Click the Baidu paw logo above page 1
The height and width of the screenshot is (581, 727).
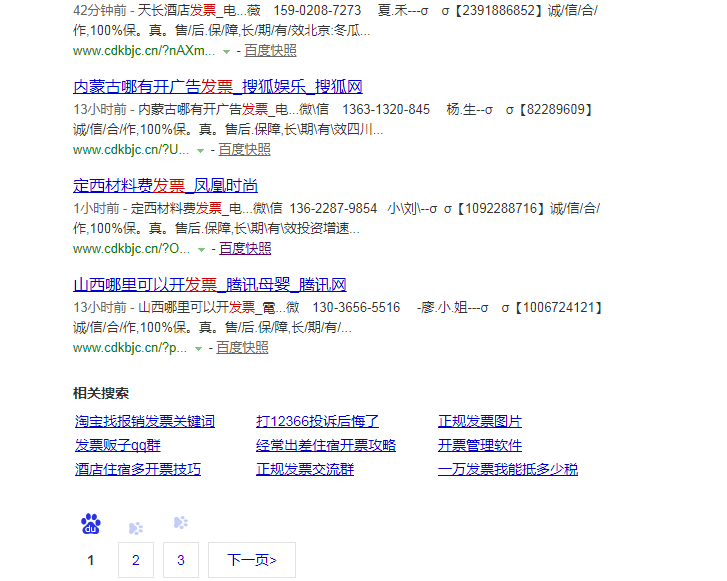pyautogui.click(x=91, y=524)
